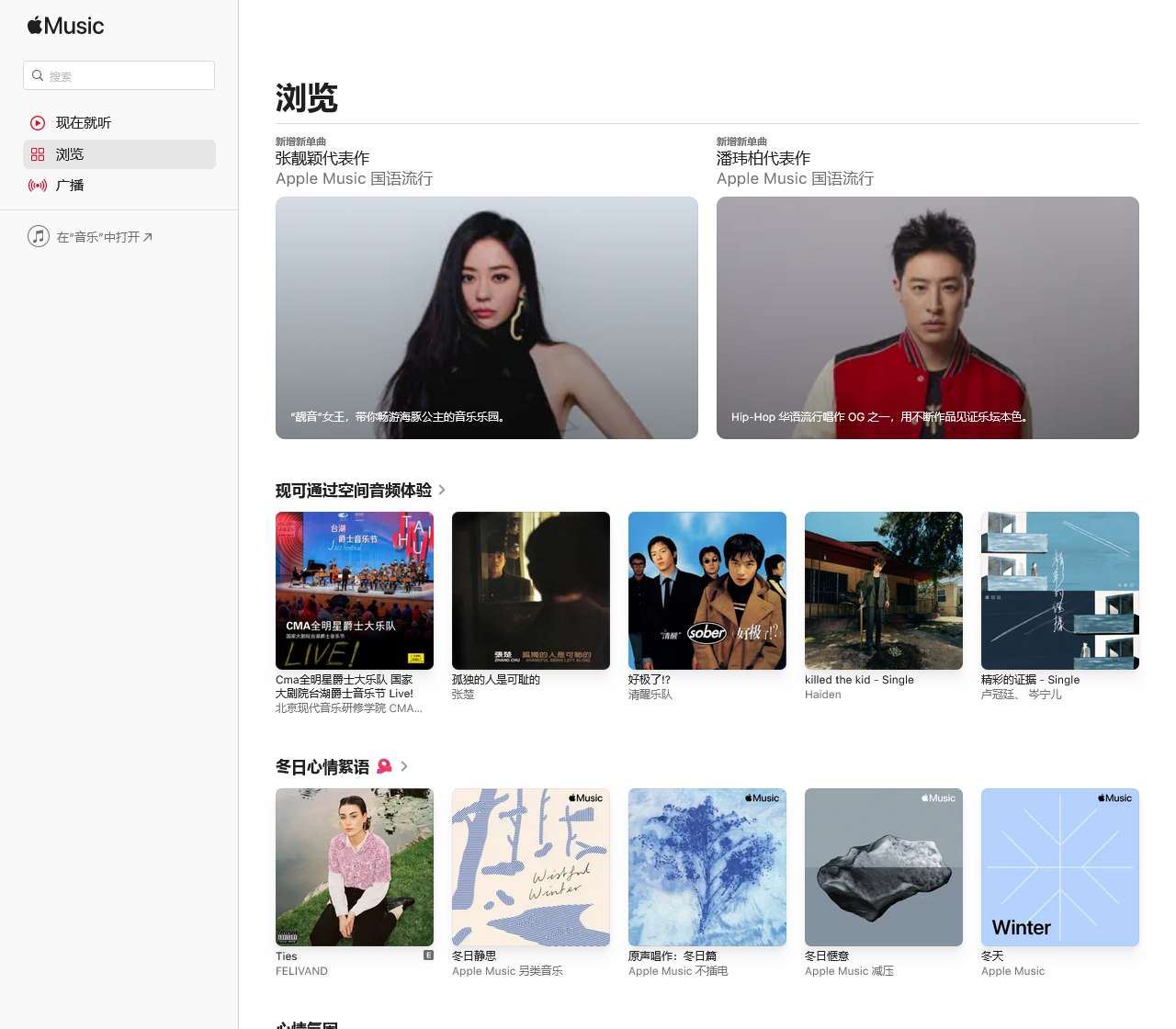Open 广播 in the sidebar

tap(119, 186)
